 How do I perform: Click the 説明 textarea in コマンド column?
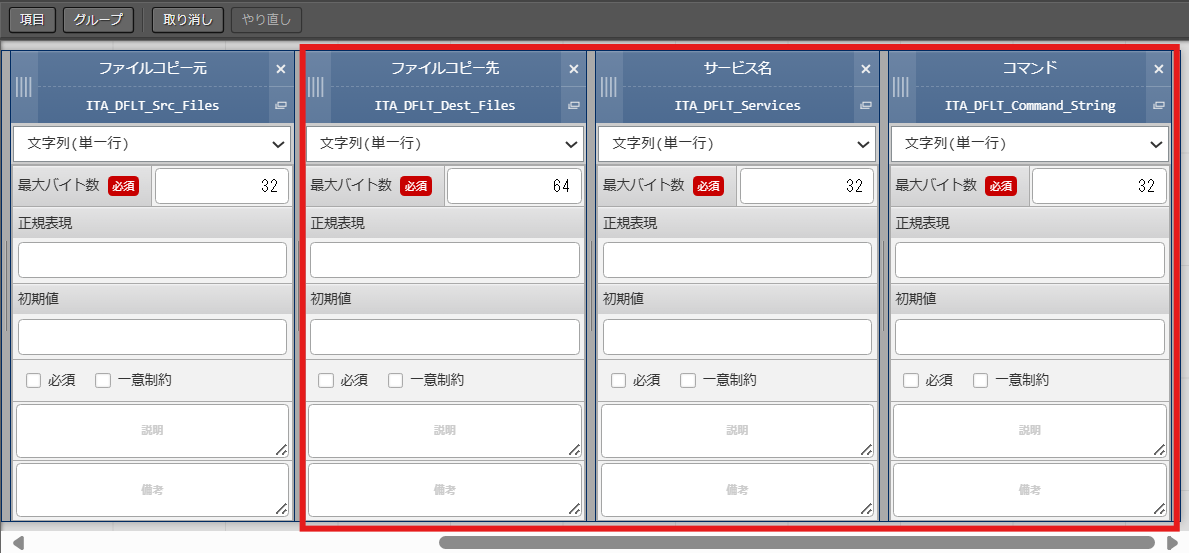1031,431
